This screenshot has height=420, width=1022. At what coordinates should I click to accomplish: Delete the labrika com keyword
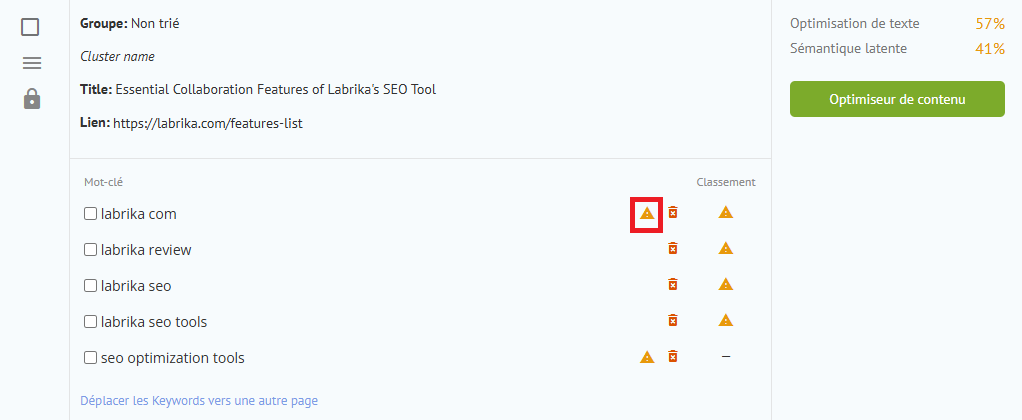pyautogui.click(x=673, y=213)
